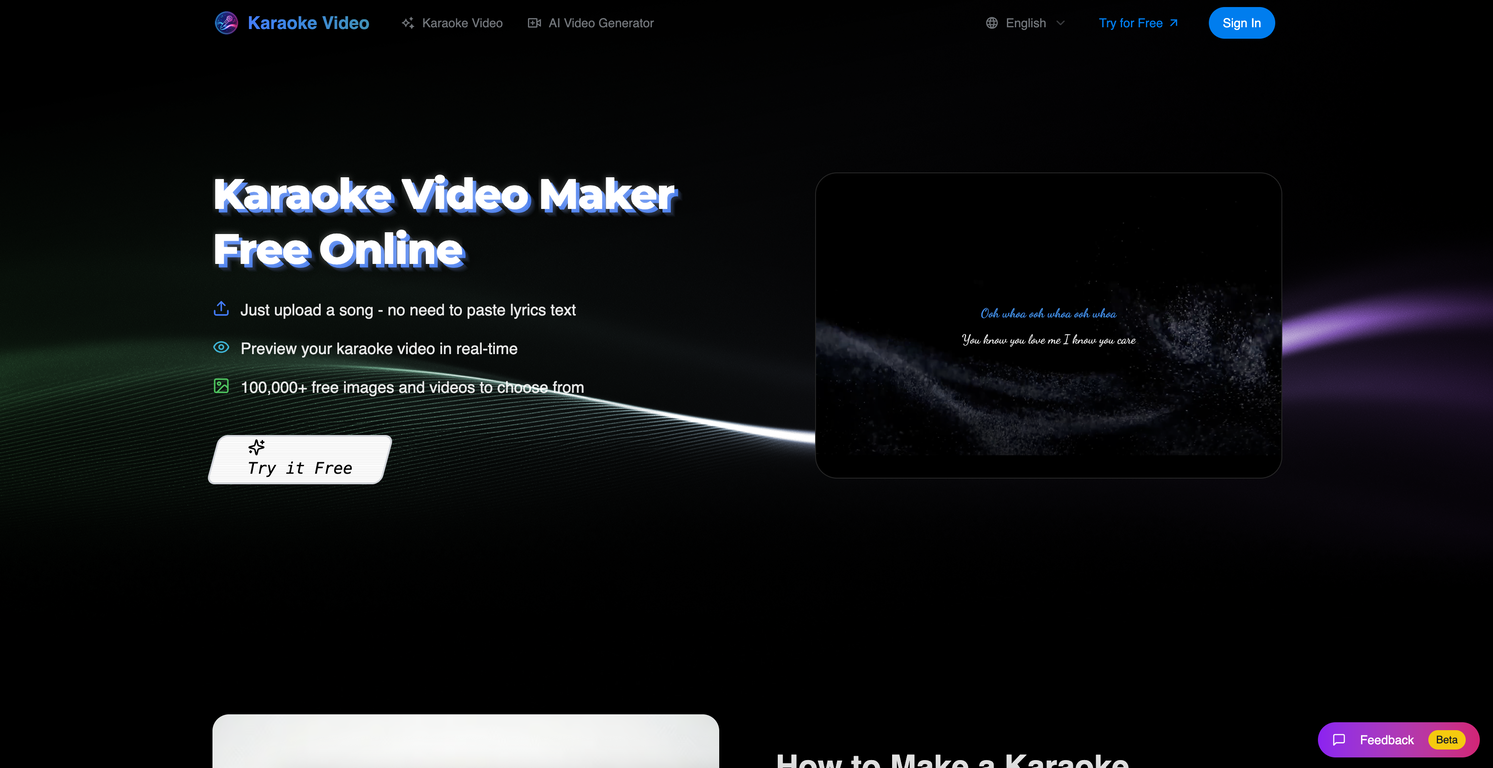This screenshot has width=1493, height=768.
Task: Select the eye icon beside real-time preview text
Action: click(220, 347)
